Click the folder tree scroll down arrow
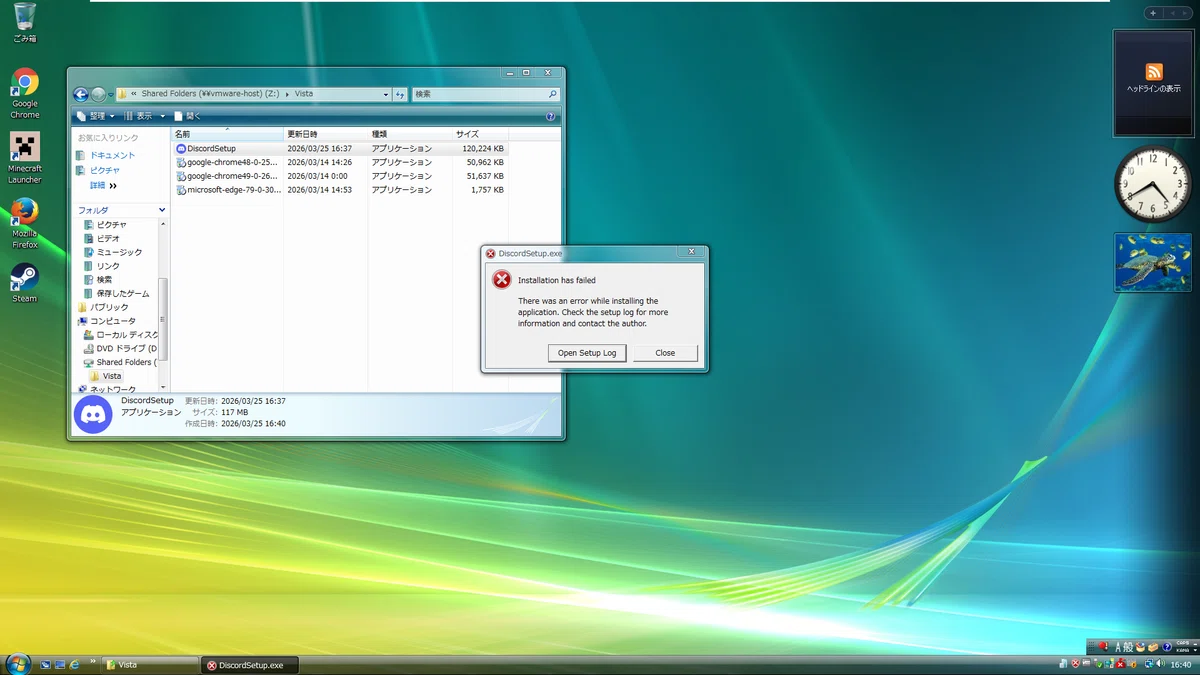 click(164, 386)
